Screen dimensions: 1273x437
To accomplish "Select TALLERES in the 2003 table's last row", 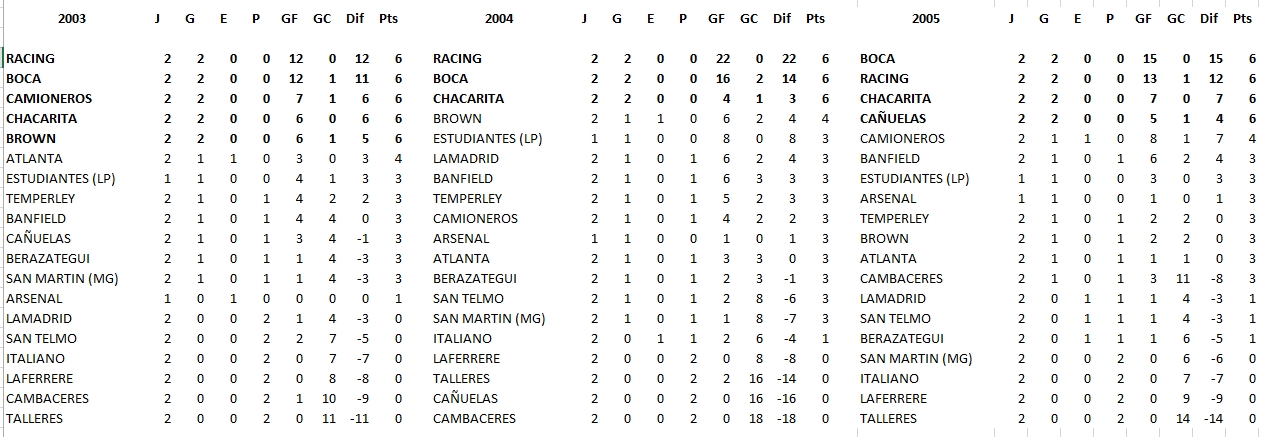I will (x=34, y=419).
